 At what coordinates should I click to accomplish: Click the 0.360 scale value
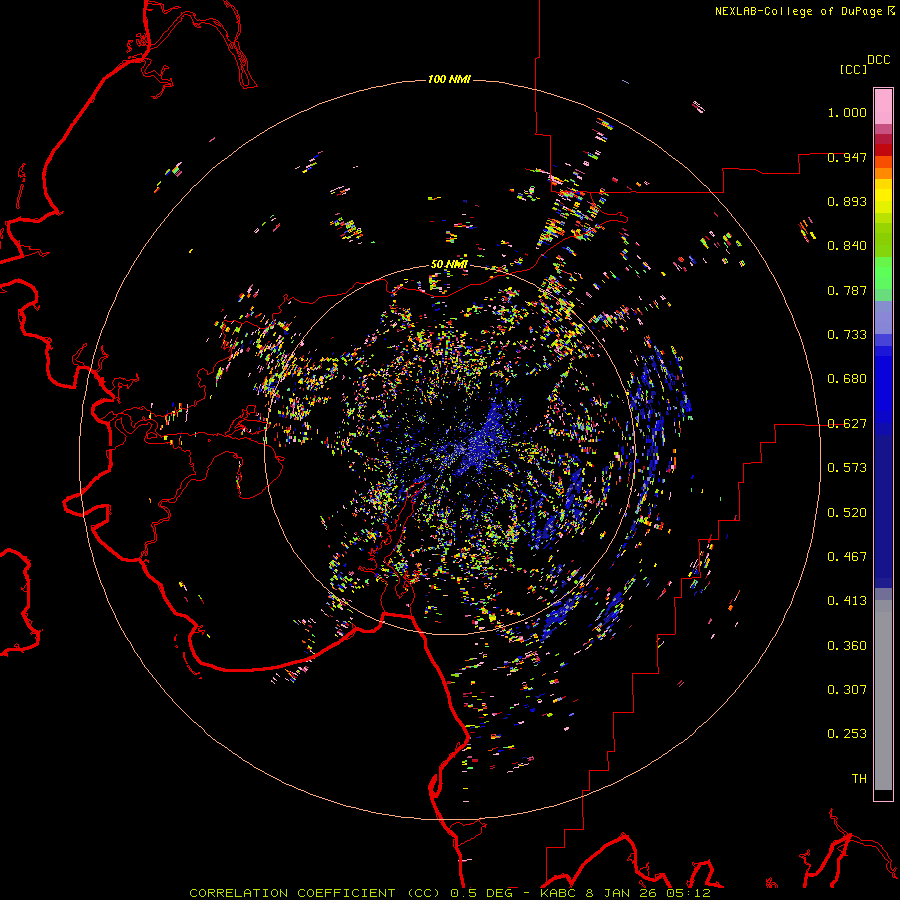click(x=847, y=646)
